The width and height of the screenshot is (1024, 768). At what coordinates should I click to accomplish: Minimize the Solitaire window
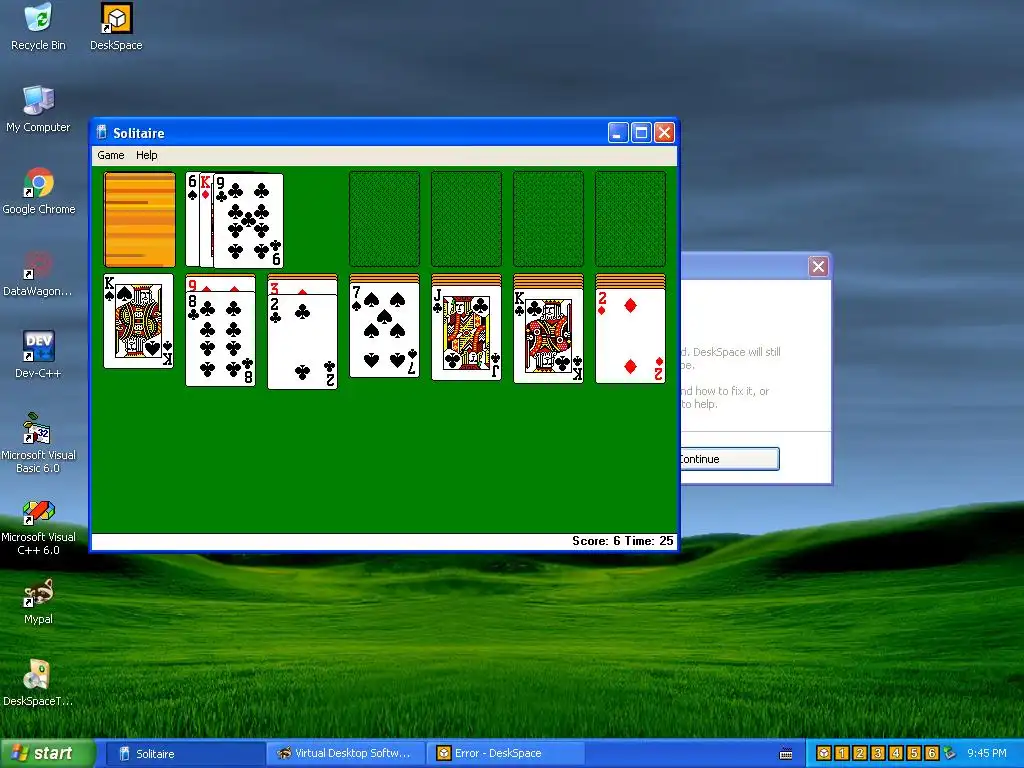618,133
